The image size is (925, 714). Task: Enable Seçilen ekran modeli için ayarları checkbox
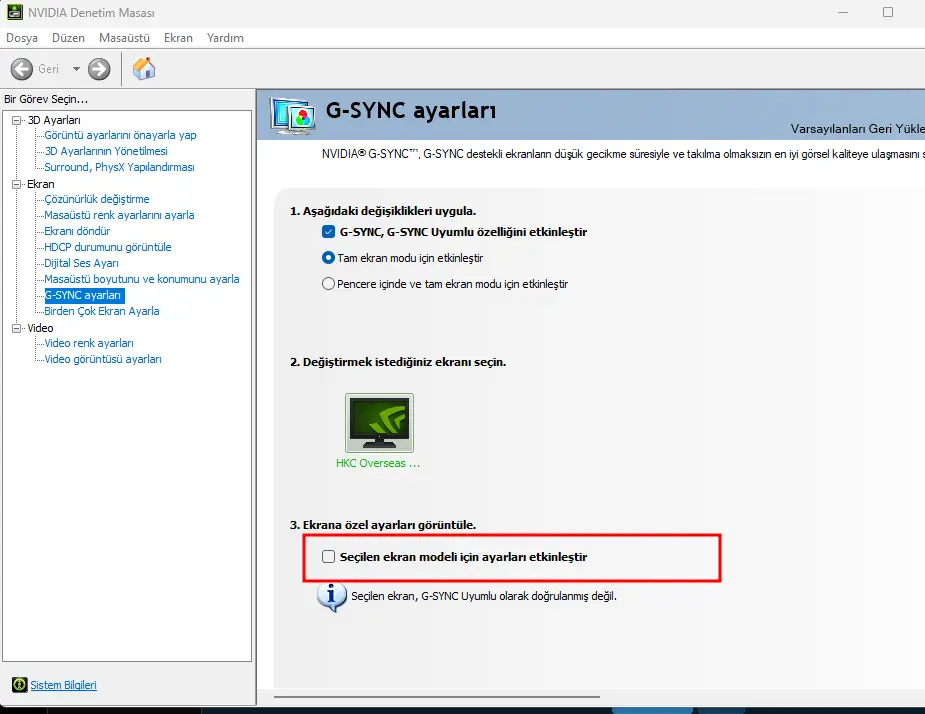point(329,556)
